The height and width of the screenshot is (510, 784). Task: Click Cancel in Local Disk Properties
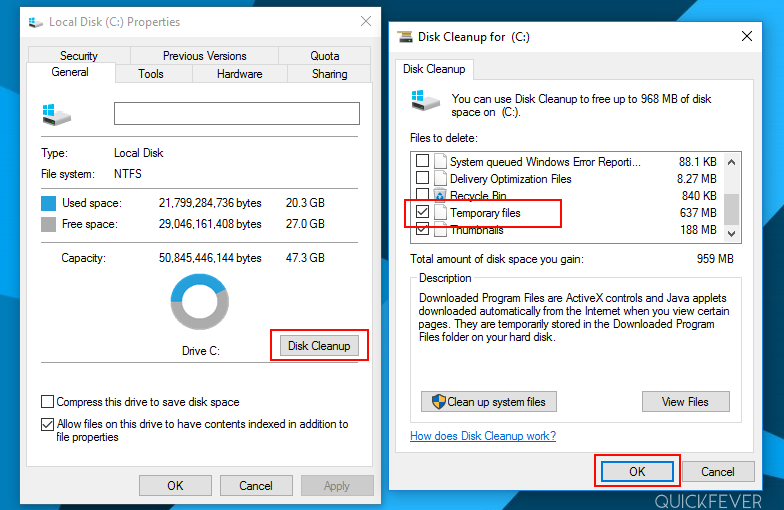click(x=256, y=486)
